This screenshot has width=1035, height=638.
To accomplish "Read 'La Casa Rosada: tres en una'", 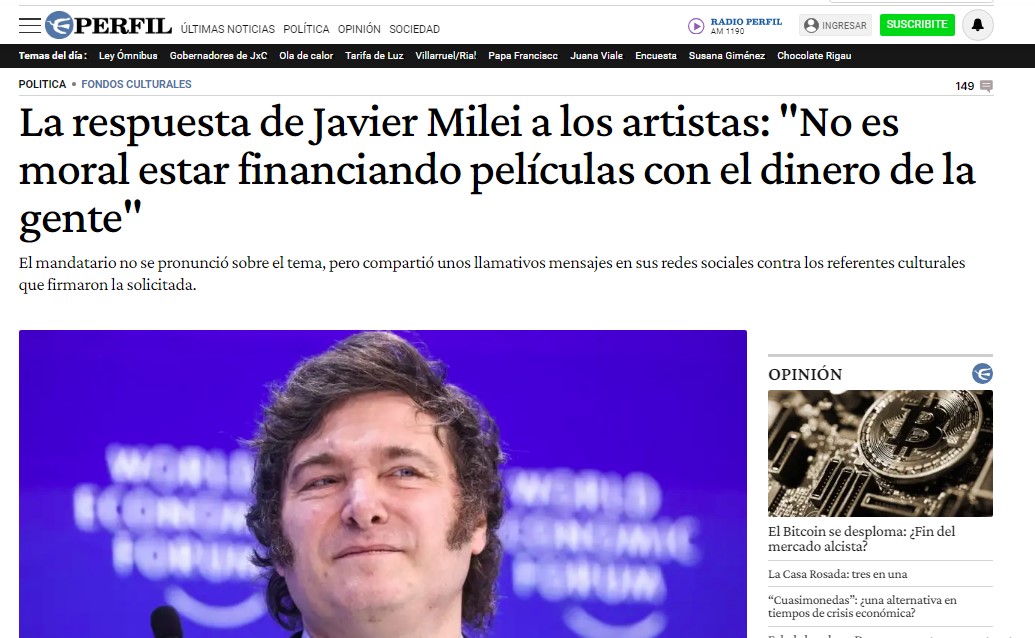I will (837, 574).
